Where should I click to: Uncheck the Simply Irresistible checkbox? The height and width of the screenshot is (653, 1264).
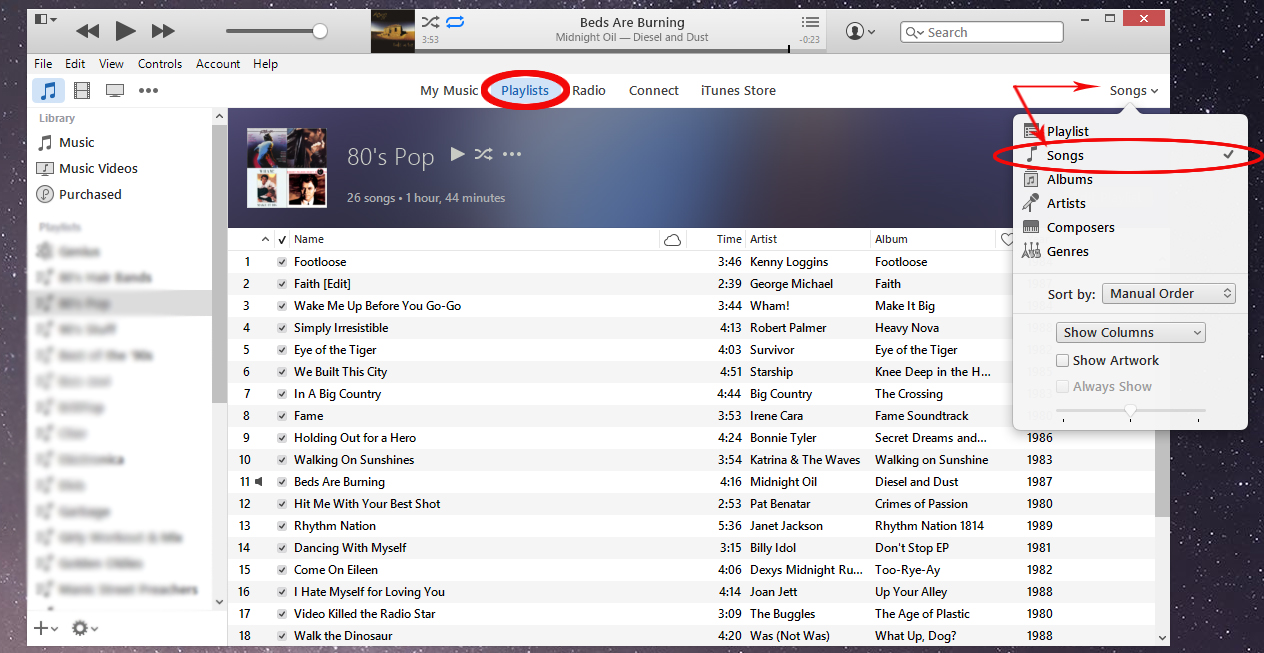pos(282,328)
